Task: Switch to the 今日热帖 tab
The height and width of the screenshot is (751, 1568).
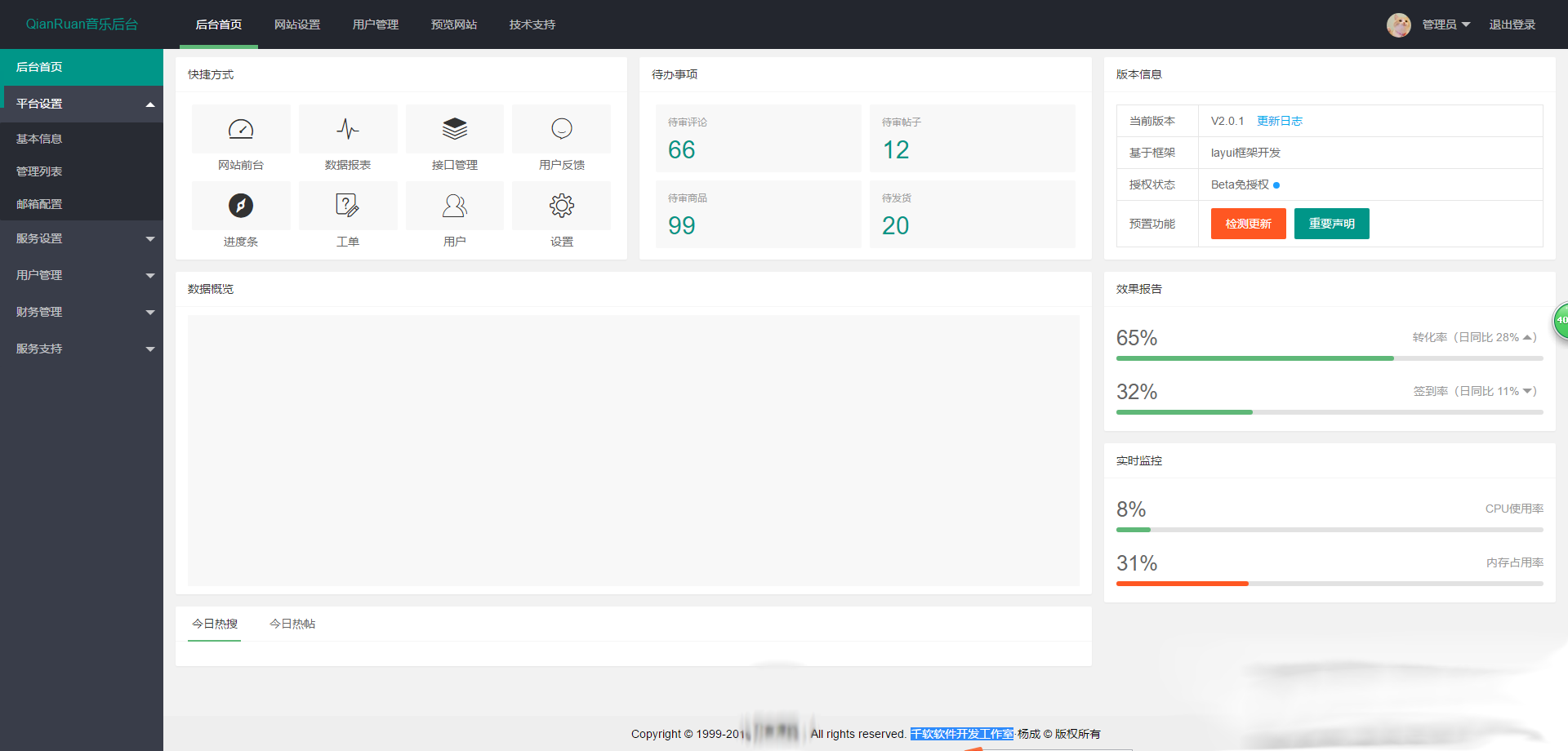Action: coord(292,624)
